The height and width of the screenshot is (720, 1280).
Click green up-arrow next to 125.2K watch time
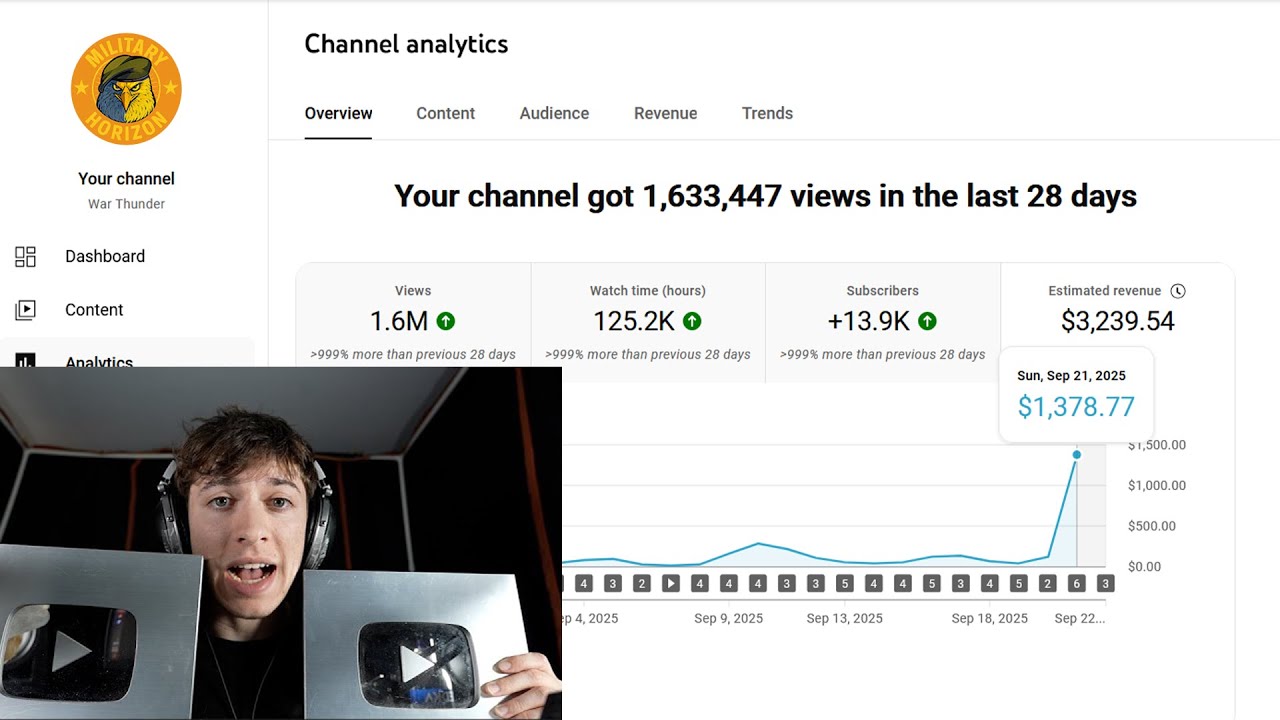tap(692, 321)
